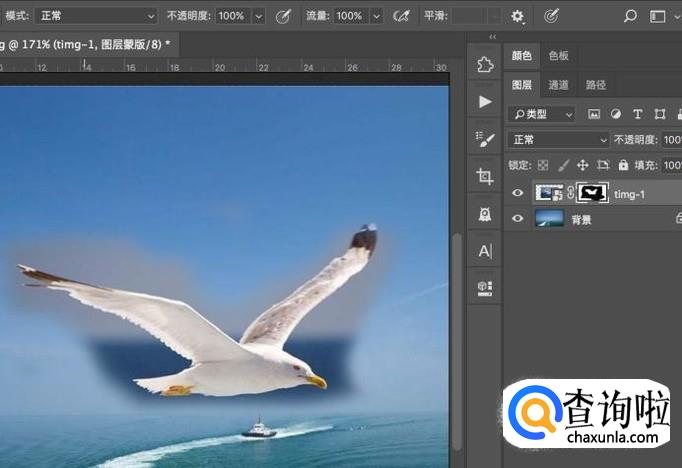
Task: Hide the 背景 layer
Action: click(x=518, y=219)
